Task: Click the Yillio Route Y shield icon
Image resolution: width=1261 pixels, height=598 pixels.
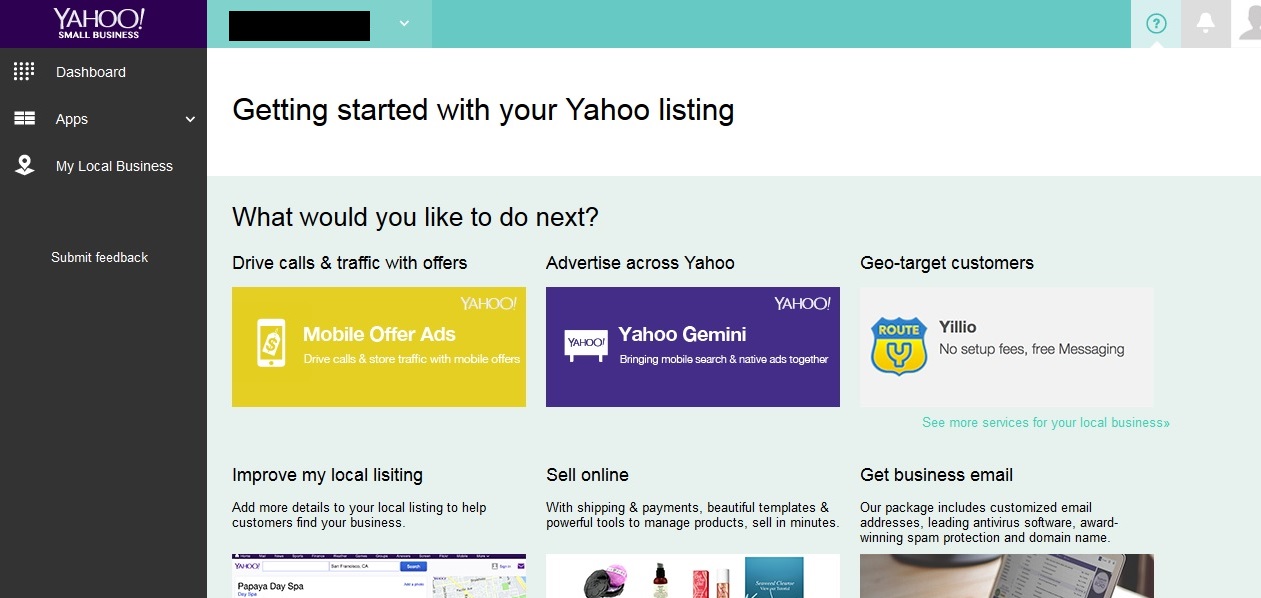Action: click(898, 346)
